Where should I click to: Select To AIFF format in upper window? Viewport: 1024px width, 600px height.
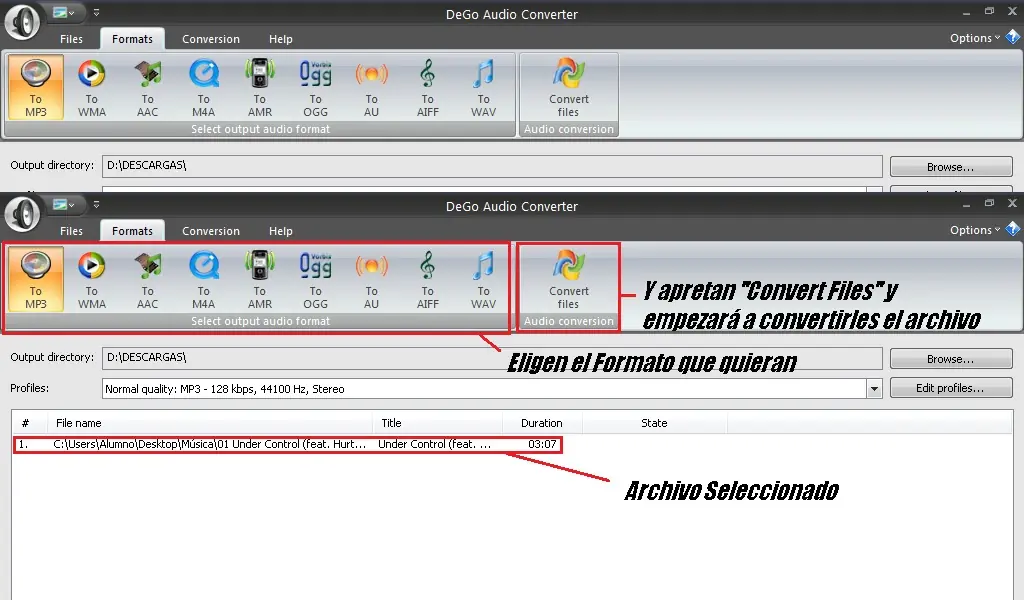point(428,87)
